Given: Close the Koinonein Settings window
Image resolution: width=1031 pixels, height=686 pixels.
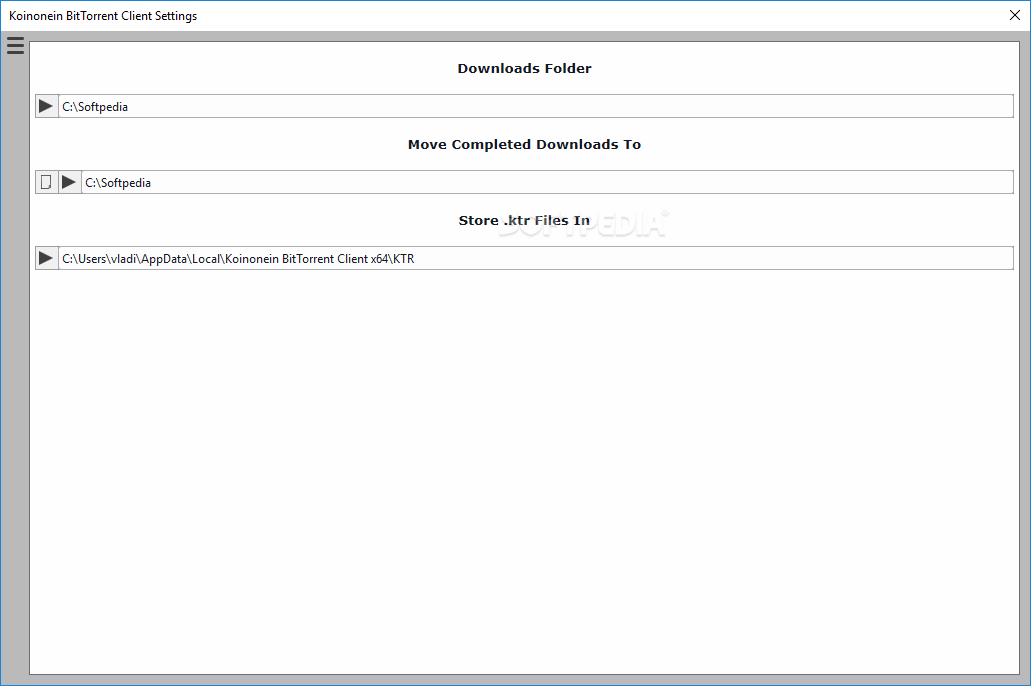Looking at the screenshot, I should click(1015, 15).
